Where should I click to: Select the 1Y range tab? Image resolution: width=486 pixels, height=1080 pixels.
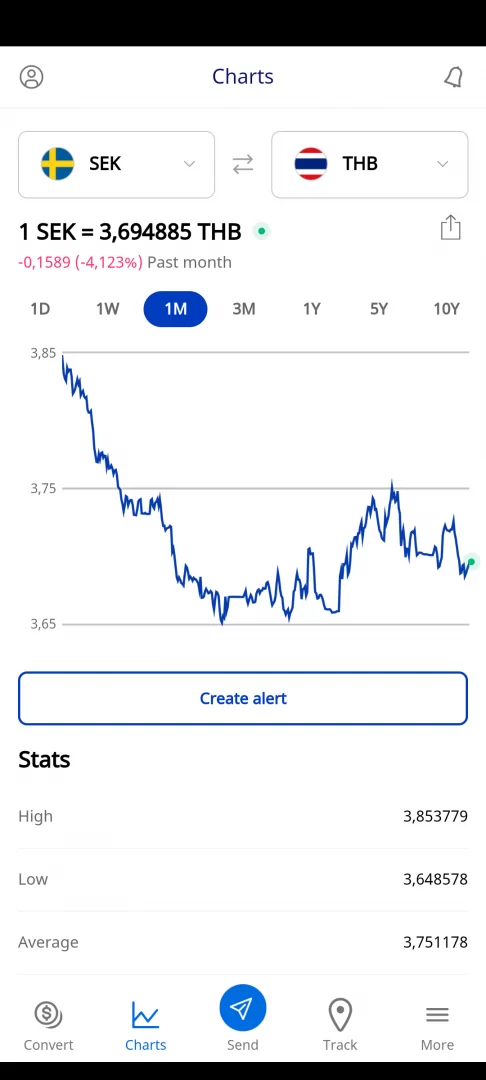[312, 309]
